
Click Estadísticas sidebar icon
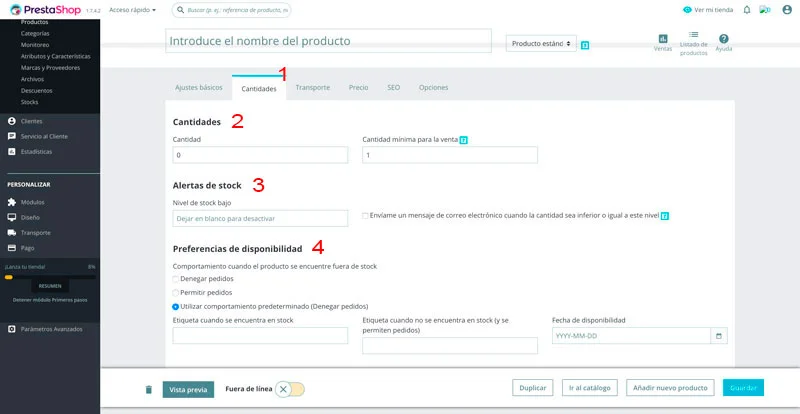(x=12, y=152)
